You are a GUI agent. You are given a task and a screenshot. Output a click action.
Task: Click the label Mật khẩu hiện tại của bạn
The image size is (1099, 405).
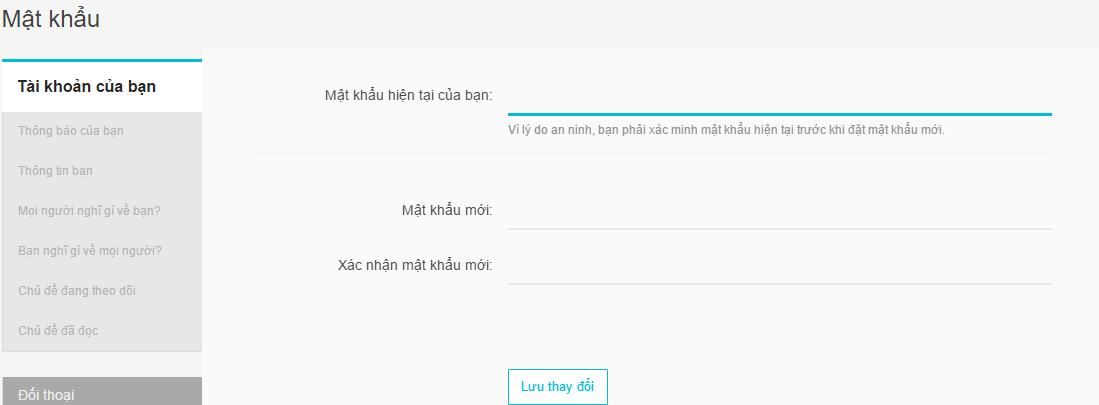(x=409, y=95)
